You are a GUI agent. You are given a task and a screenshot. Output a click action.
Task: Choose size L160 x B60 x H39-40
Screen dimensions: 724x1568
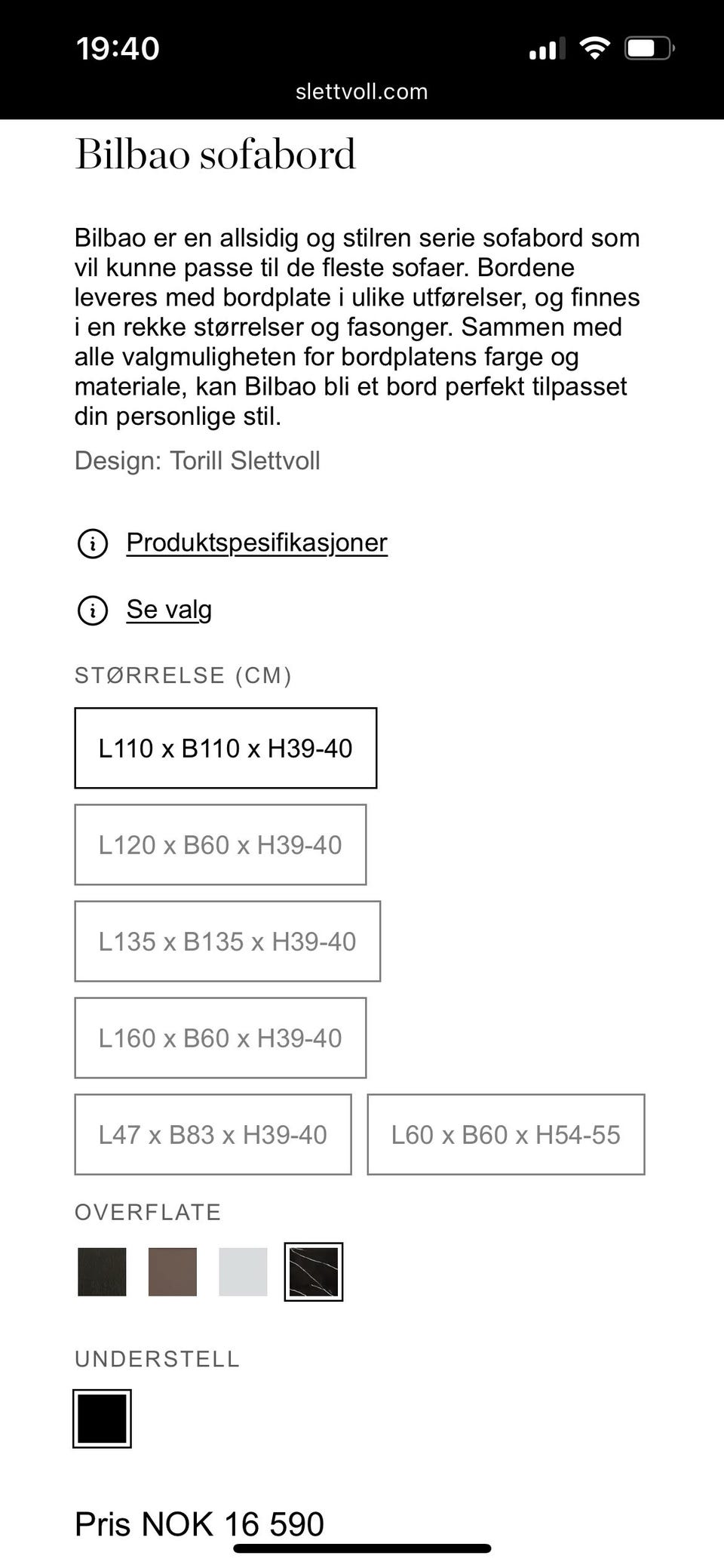[x=220, y=1038]
